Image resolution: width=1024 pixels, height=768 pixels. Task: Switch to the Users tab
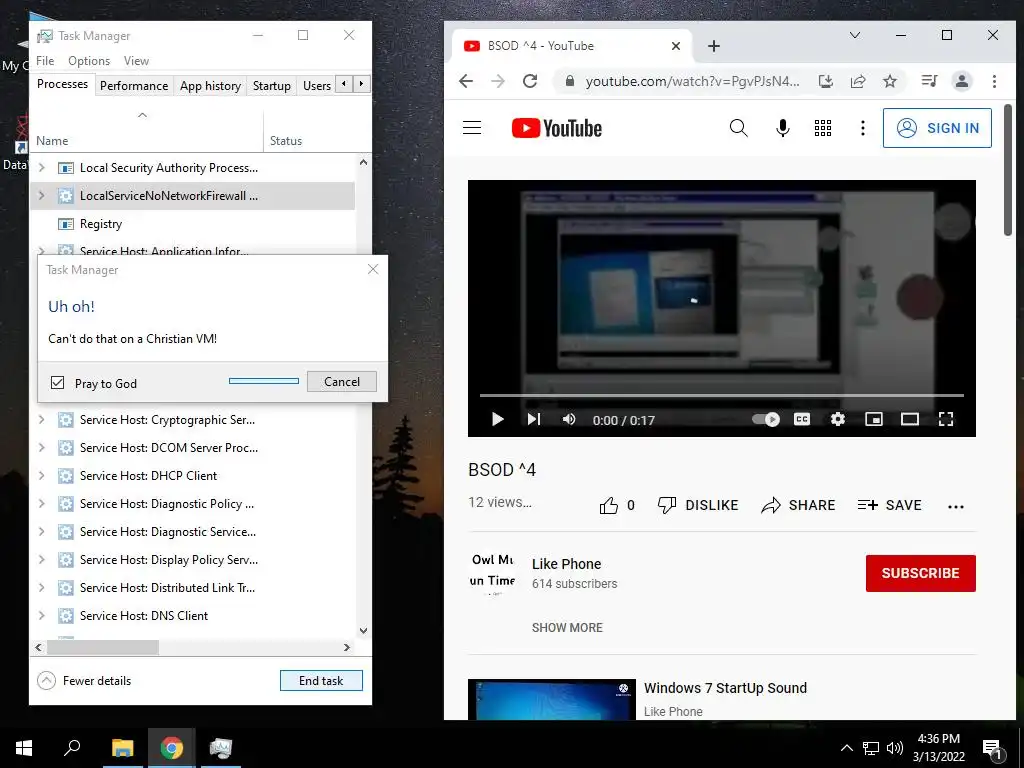coord(317,86)
